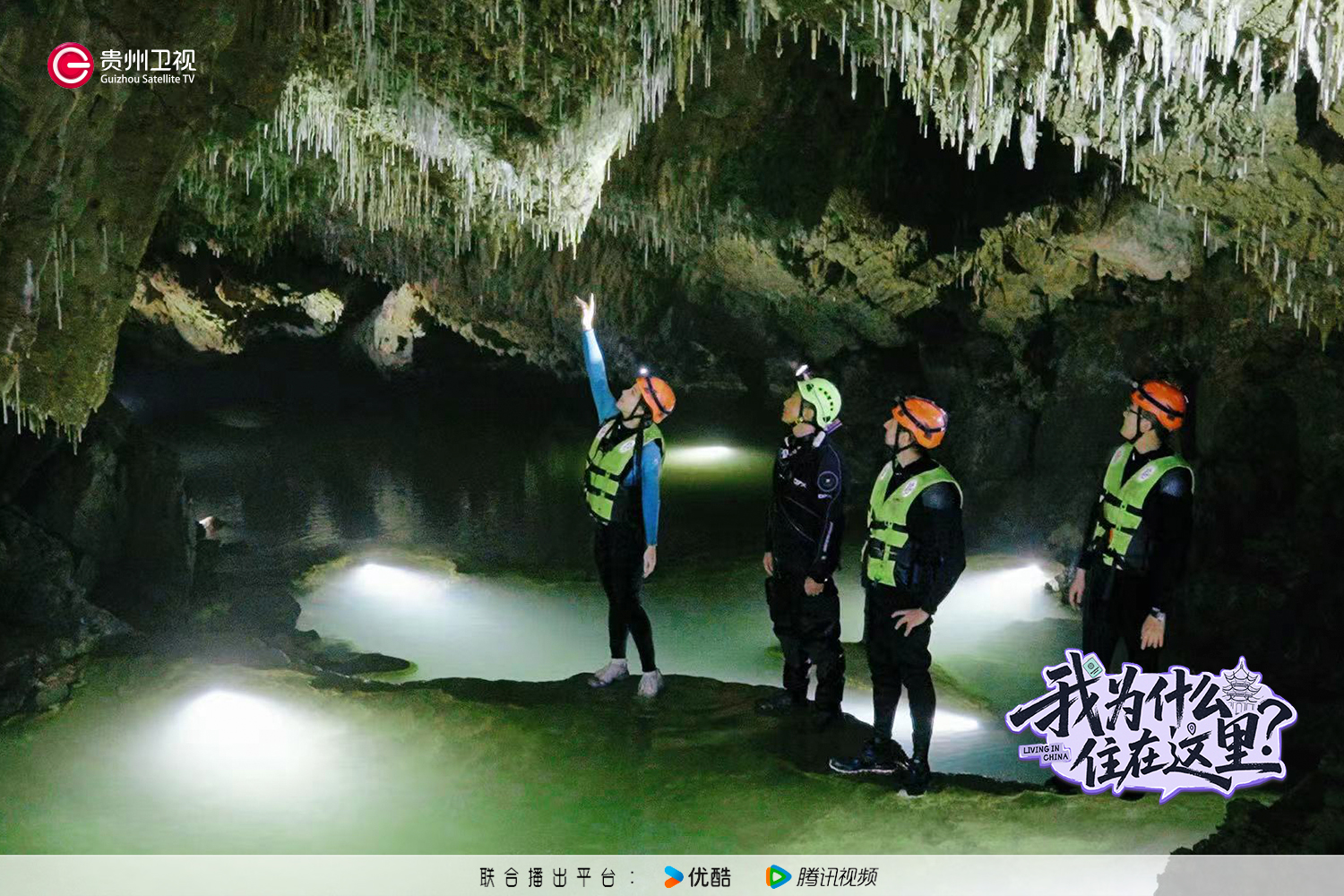Click the LIVING IN CHINA tag

click(1045, 753)
